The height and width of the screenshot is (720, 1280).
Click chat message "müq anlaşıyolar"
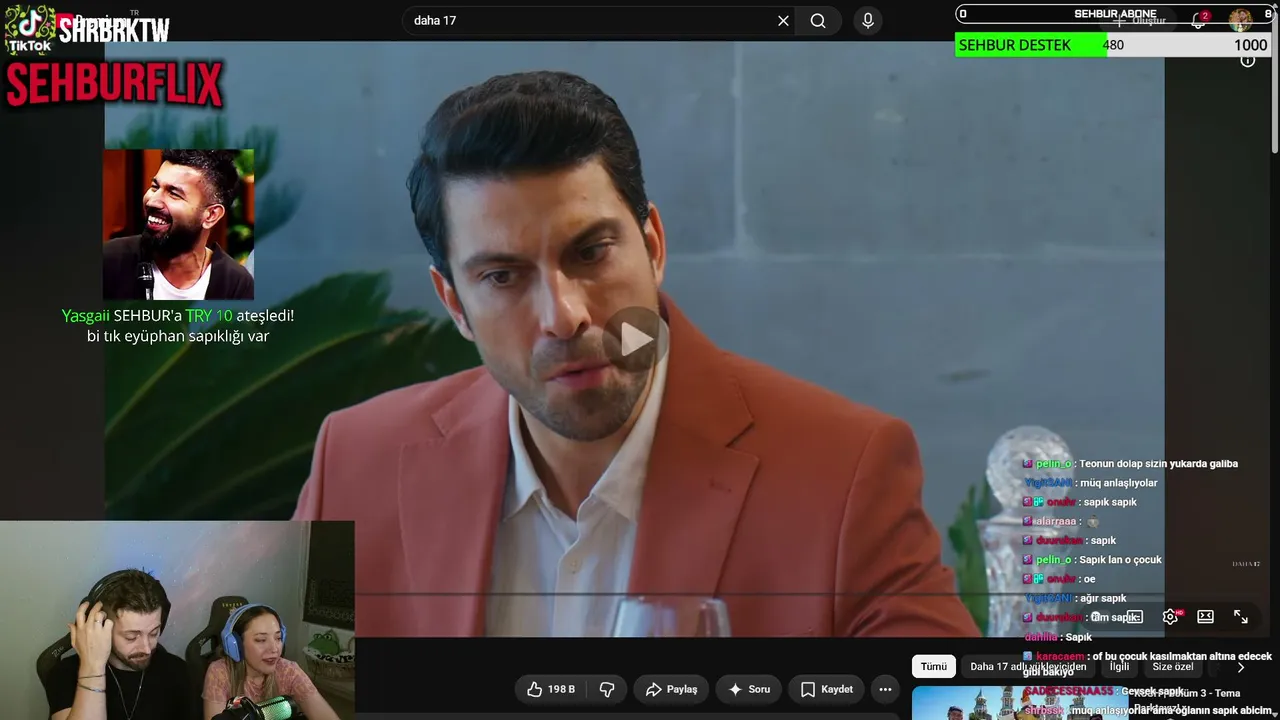tap(1119, 483)
